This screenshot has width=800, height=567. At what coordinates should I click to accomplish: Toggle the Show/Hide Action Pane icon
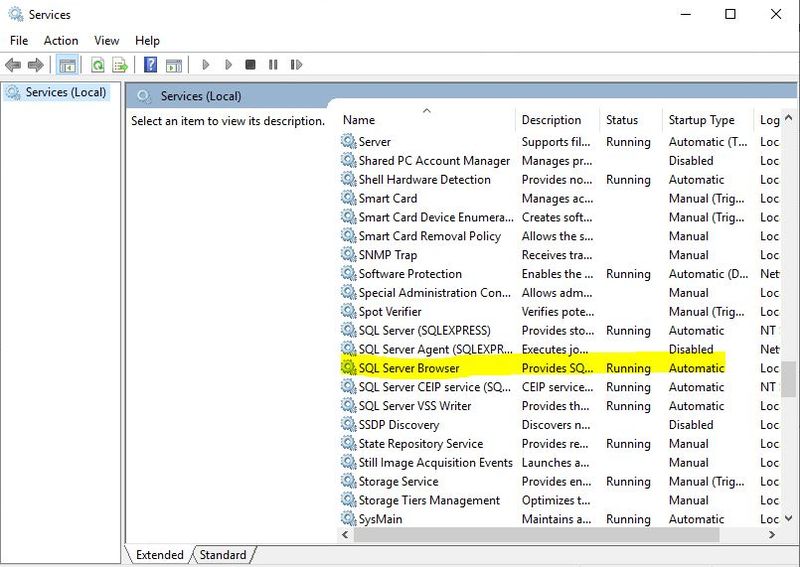(x=174, y=65)
